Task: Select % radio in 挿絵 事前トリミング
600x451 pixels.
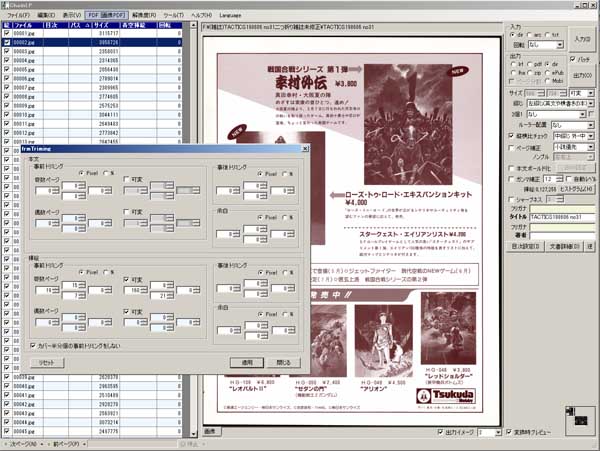Action: (106, 272)
